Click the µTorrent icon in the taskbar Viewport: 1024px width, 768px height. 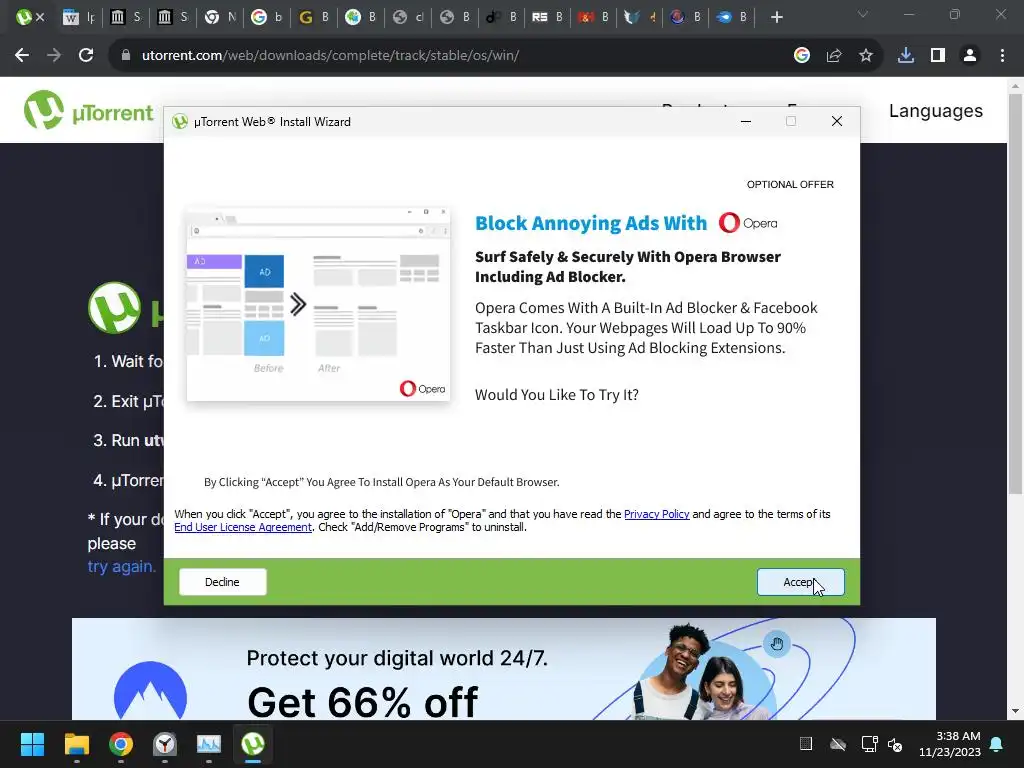click(x=253, y=744)
